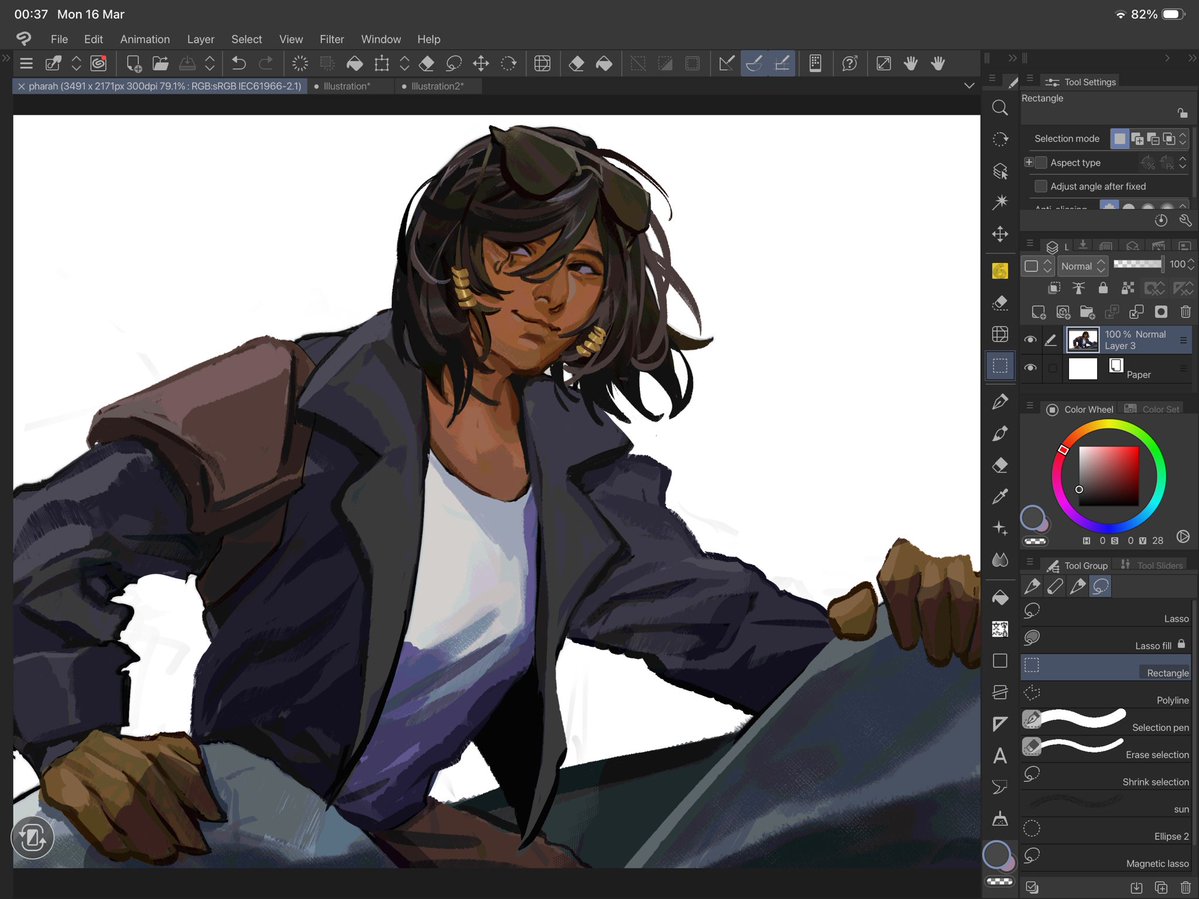The image size is (1199, 899).
Task: Click the Scale/Rotate transform icon
Action: (x=382, y=63)
